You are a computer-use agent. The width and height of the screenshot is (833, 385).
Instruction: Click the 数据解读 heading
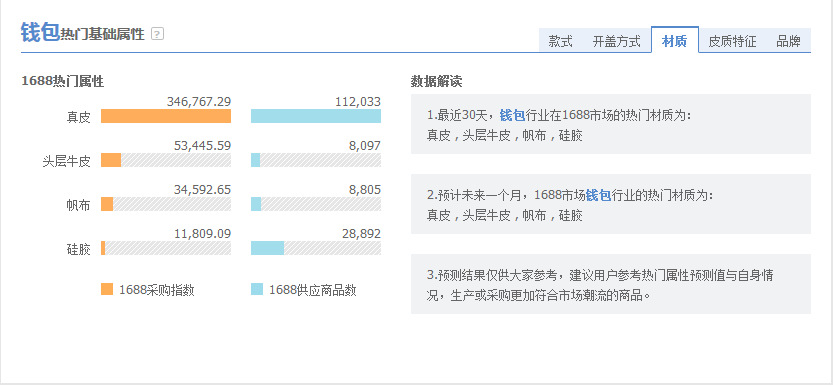436,81
